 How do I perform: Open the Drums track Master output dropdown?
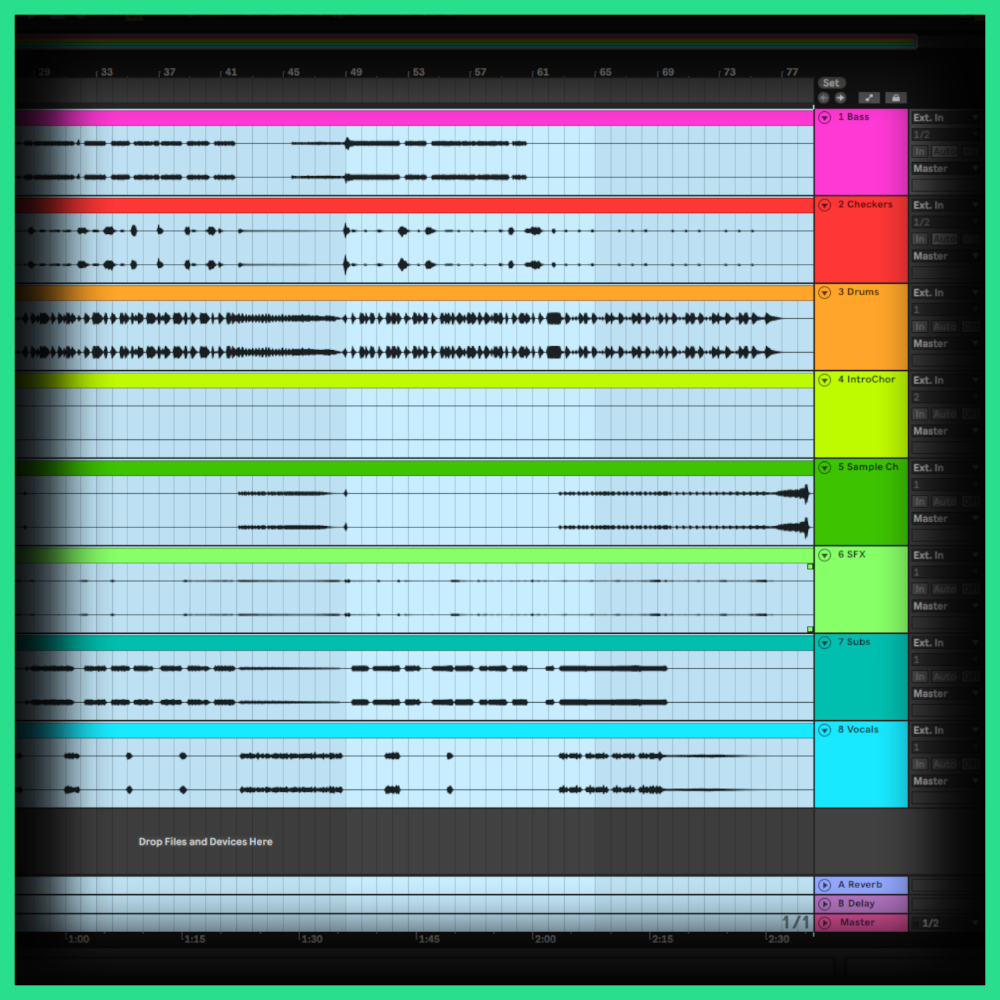click(x=945, y=344)
